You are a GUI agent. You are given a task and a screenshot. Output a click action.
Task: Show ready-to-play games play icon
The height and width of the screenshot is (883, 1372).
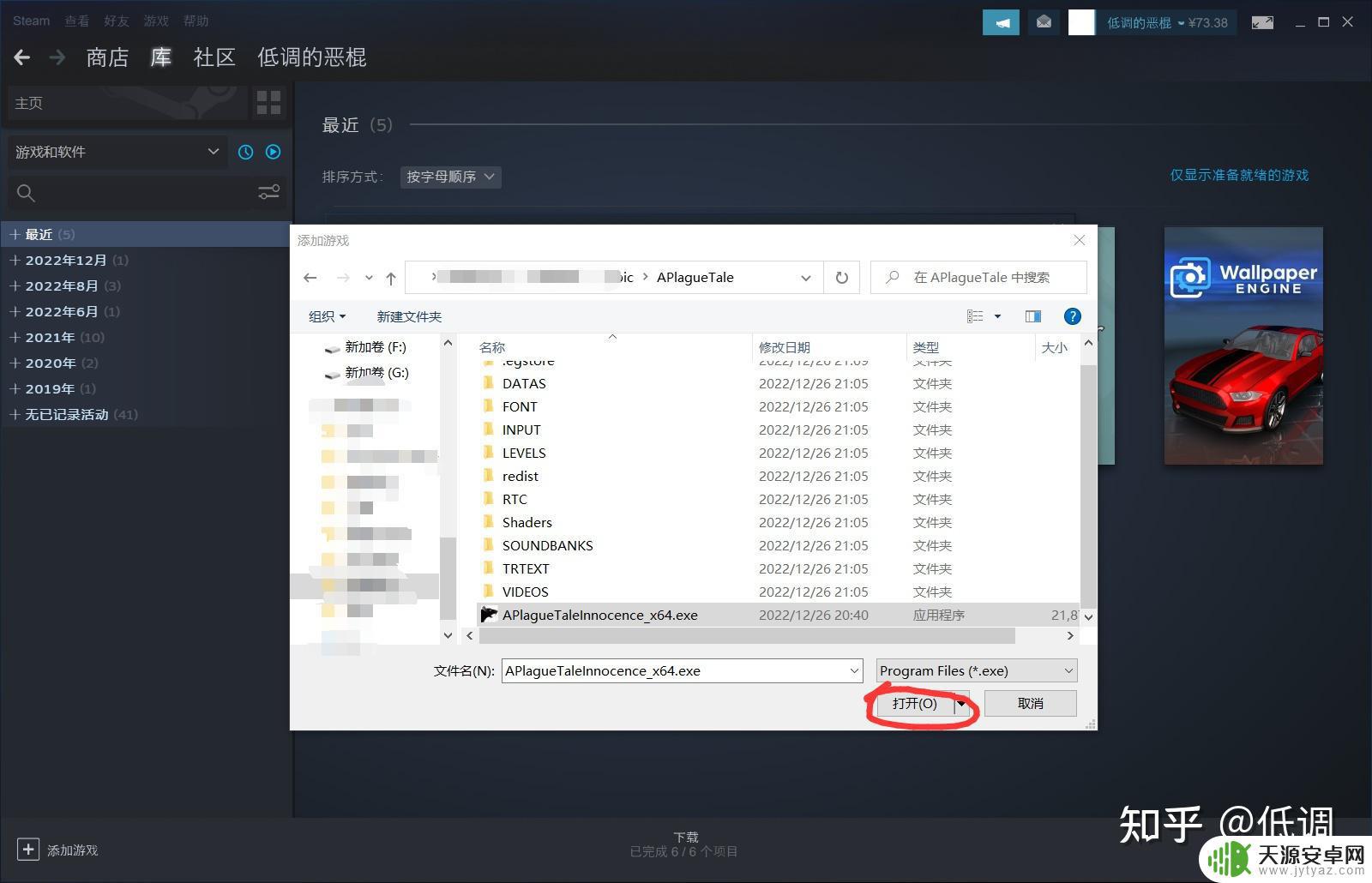274,152
